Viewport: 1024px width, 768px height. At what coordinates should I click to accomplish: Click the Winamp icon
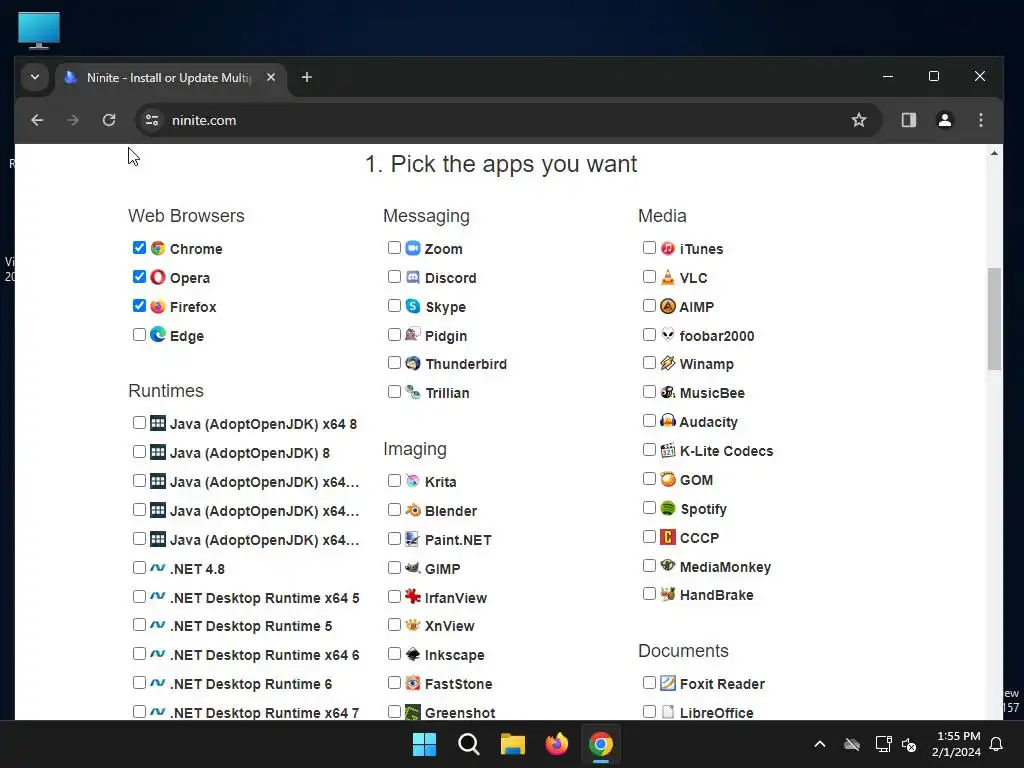[x=667, y=363]
